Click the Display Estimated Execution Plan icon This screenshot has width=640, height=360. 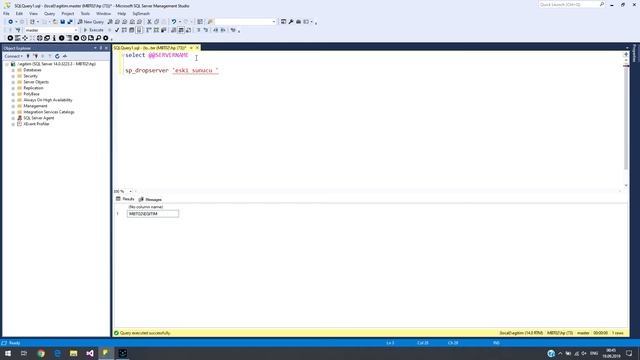pos(124,30)
